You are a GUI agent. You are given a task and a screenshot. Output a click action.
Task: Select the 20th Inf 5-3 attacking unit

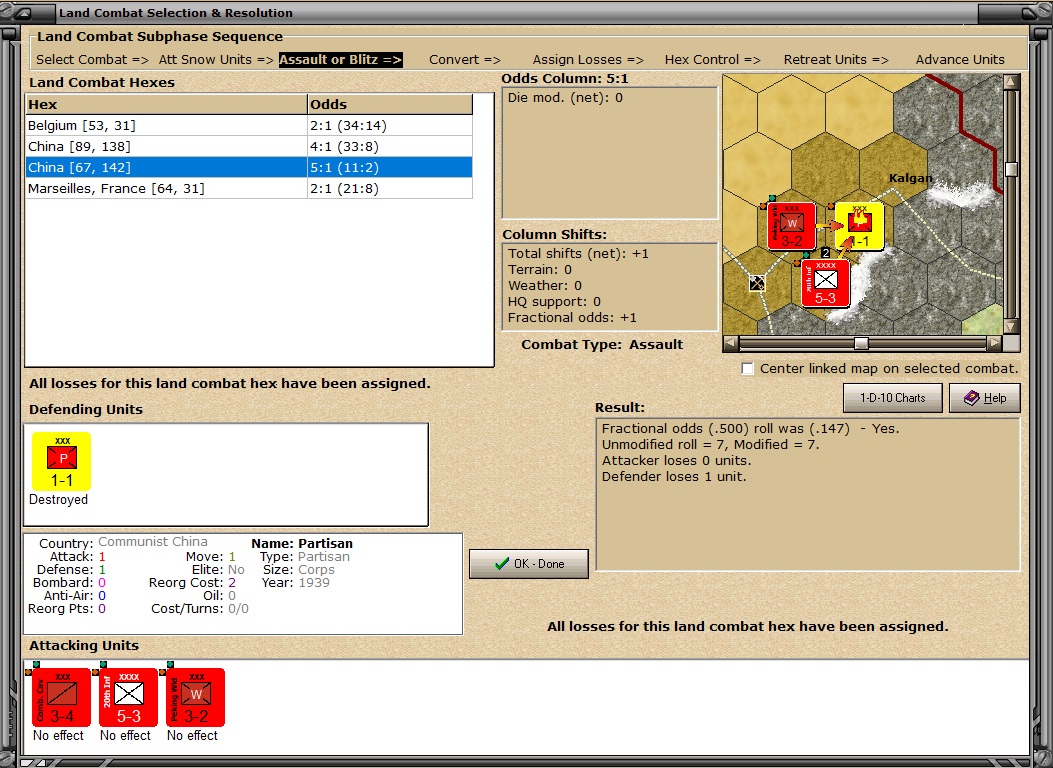(x=128, y=697)
